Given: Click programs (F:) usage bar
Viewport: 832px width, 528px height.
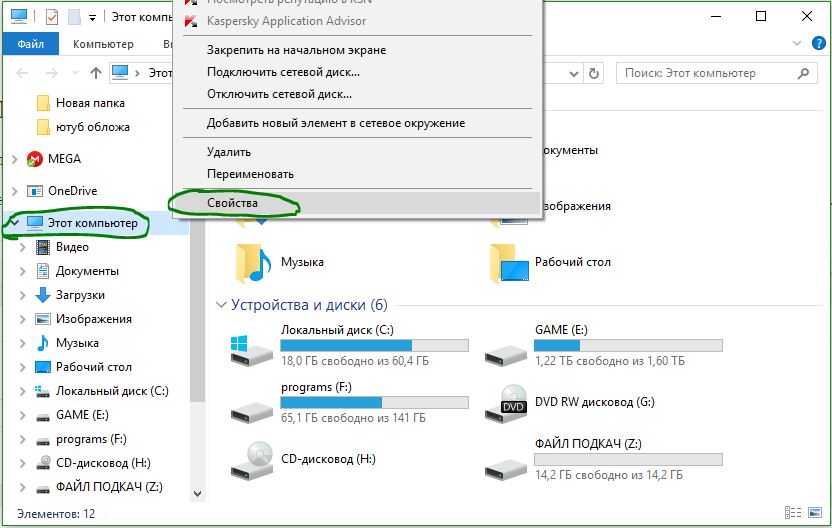Looking at the screenshot, I should click(x=375, y=403).
